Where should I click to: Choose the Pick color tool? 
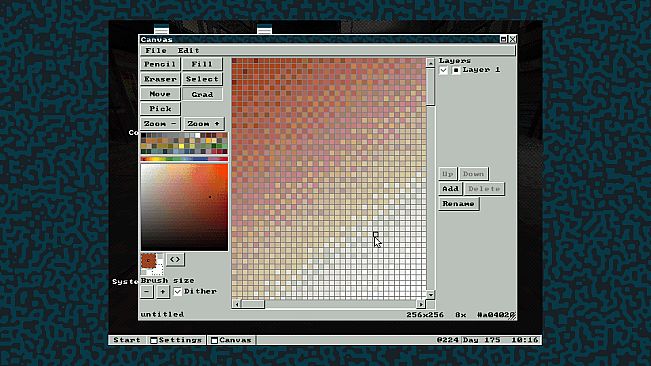click(x=160, y=109)
